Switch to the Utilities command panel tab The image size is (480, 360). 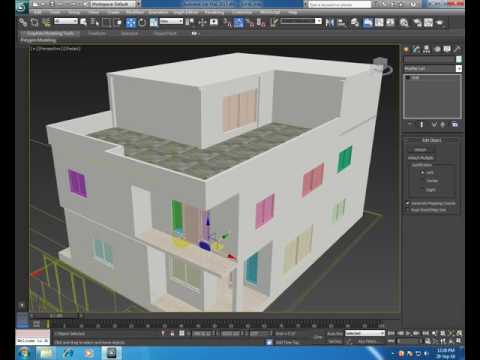(x=457, y=49)
